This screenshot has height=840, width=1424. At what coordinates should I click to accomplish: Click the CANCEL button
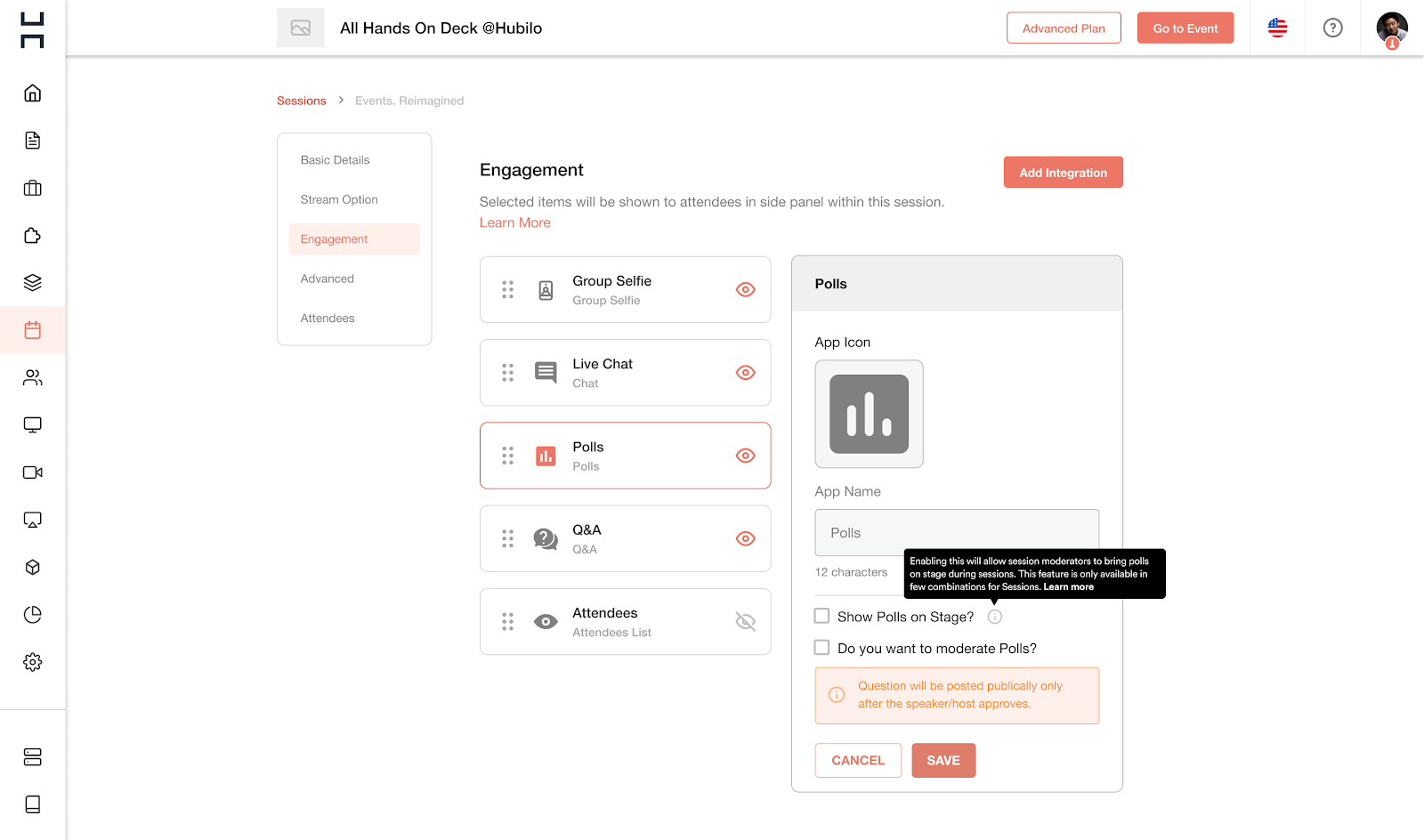pos(858,761)
